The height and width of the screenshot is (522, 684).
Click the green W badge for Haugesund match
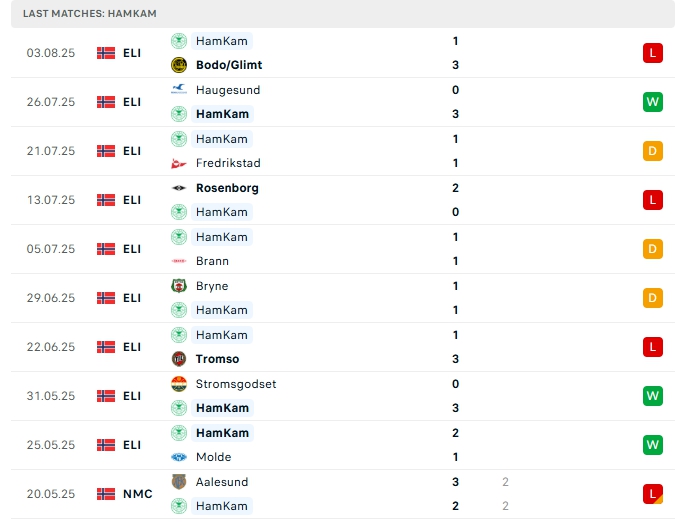(x=653, y=102)
